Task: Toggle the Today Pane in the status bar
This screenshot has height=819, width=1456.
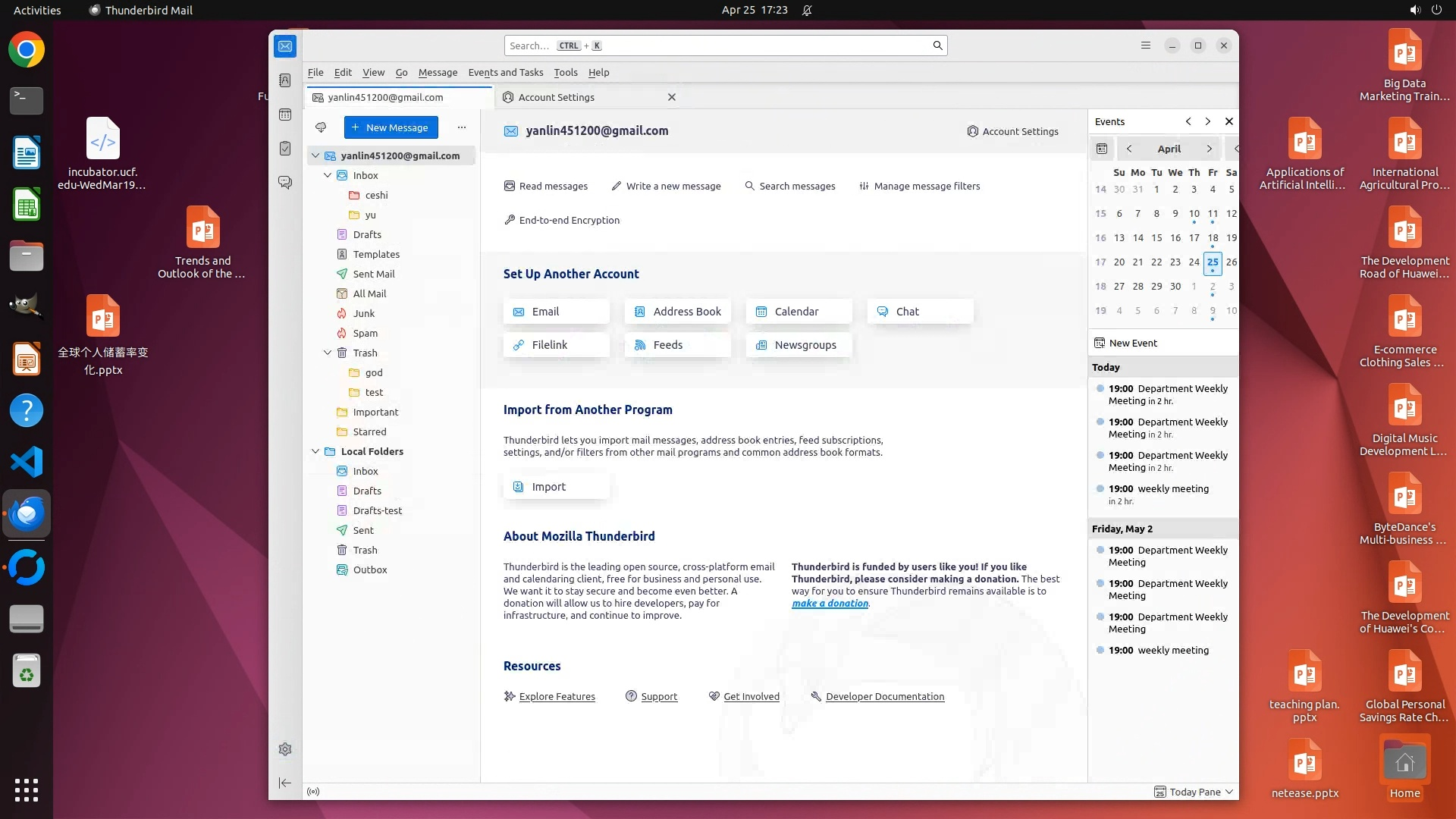Action: (1194, 792)
